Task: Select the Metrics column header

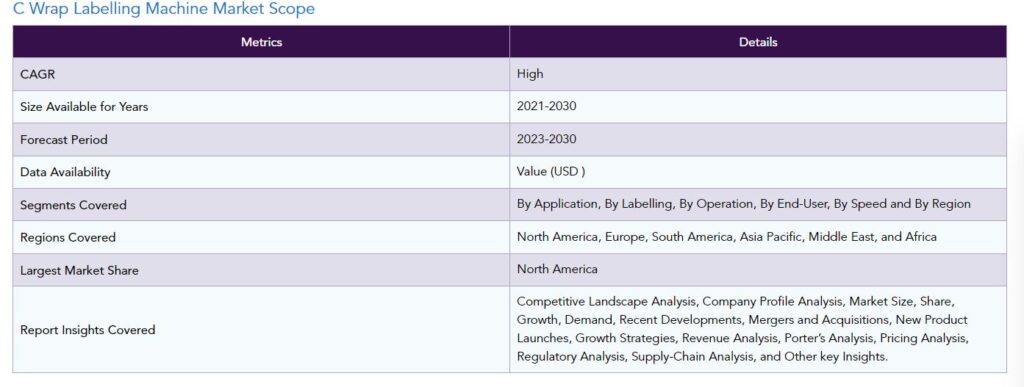Action: point(261,42)
